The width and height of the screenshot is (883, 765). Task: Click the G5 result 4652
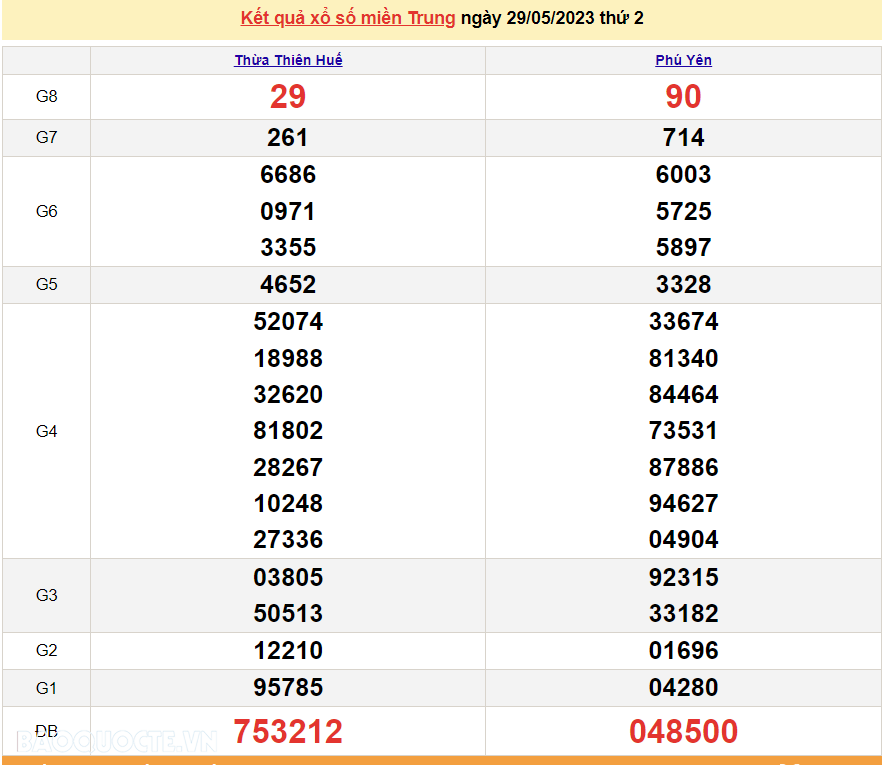pos(287,284)
